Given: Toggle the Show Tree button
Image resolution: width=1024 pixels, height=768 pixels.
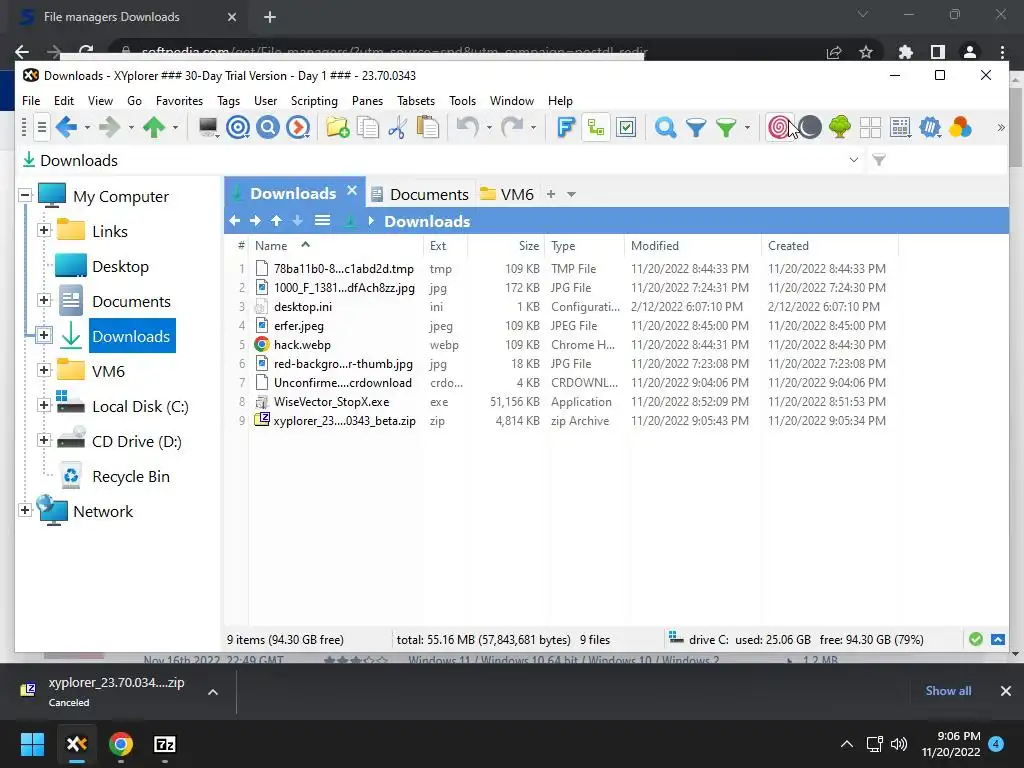Looking at the screenshot, I should click(x=596, y=127).
